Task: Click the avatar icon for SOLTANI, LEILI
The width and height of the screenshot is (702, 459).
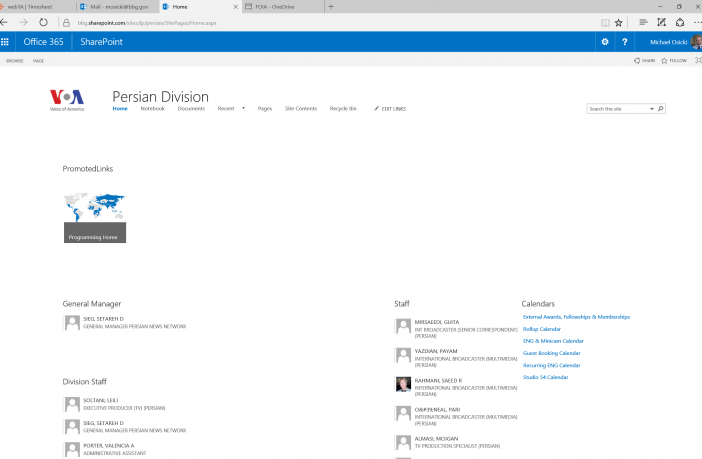Action: [72, 404]
